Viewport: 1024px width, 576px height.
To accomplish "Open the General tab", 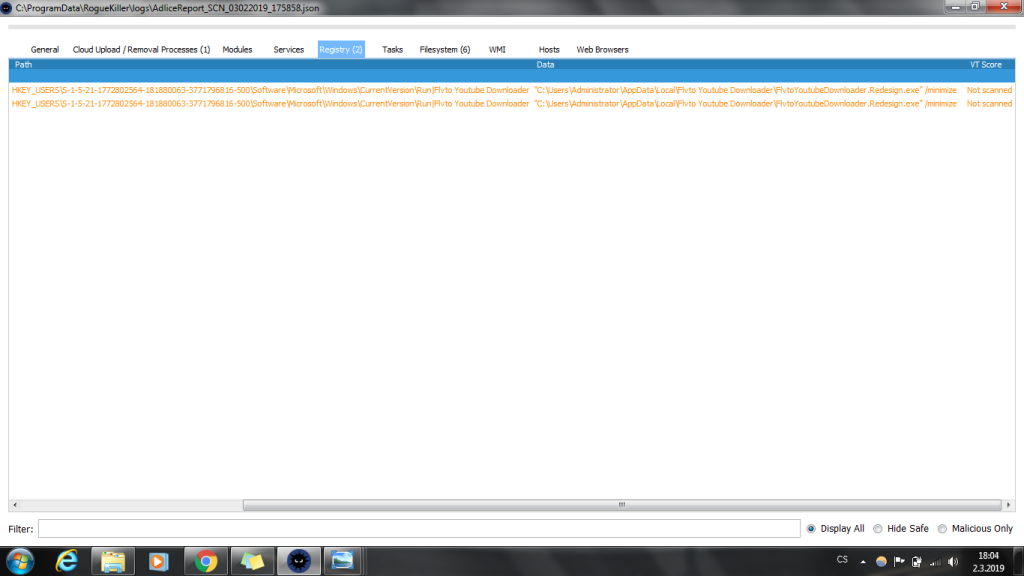I will [44, 50].
